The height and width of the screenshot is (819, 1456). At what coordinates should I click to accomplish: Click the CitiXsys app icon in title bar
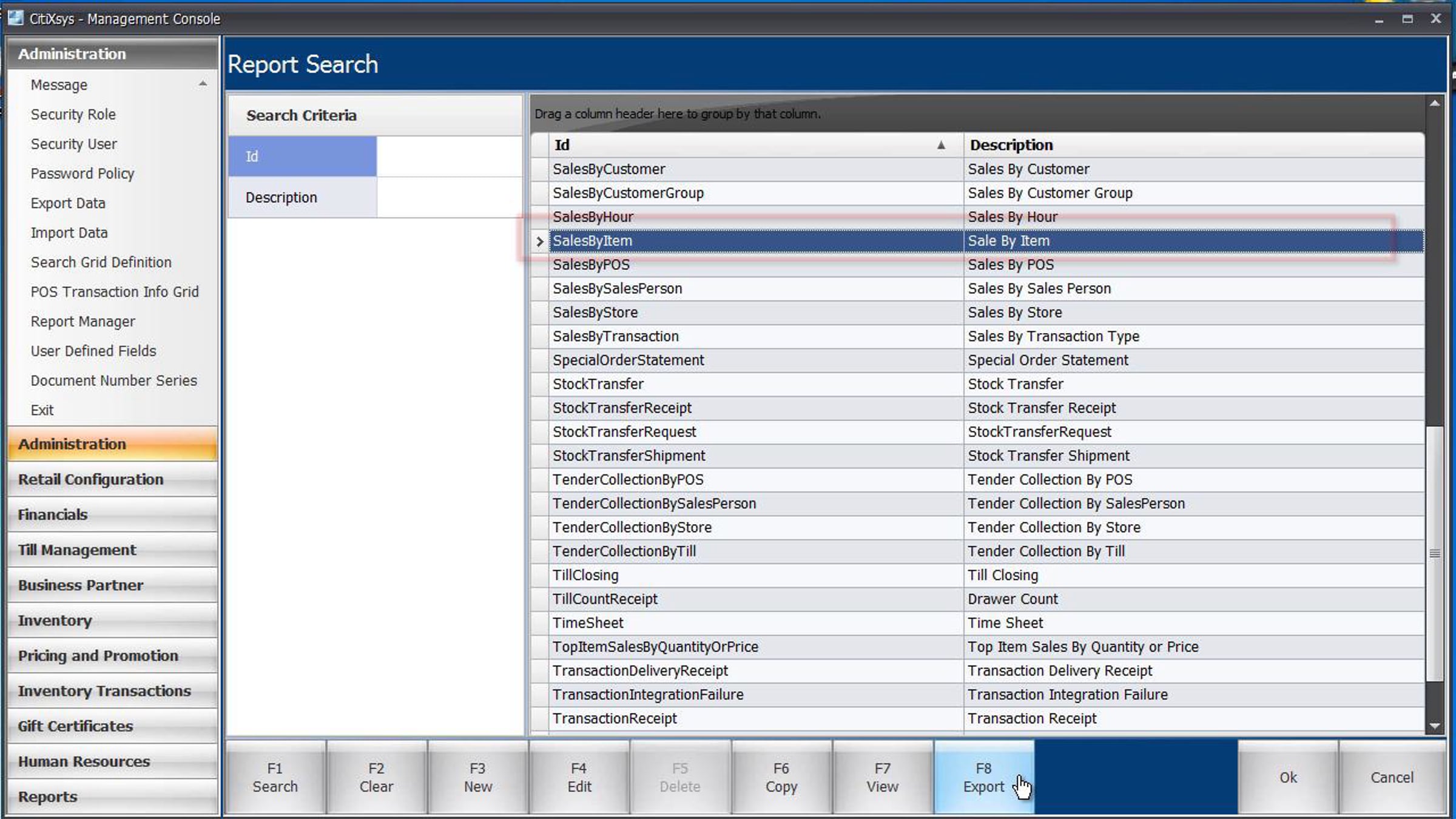click(16, 18)
